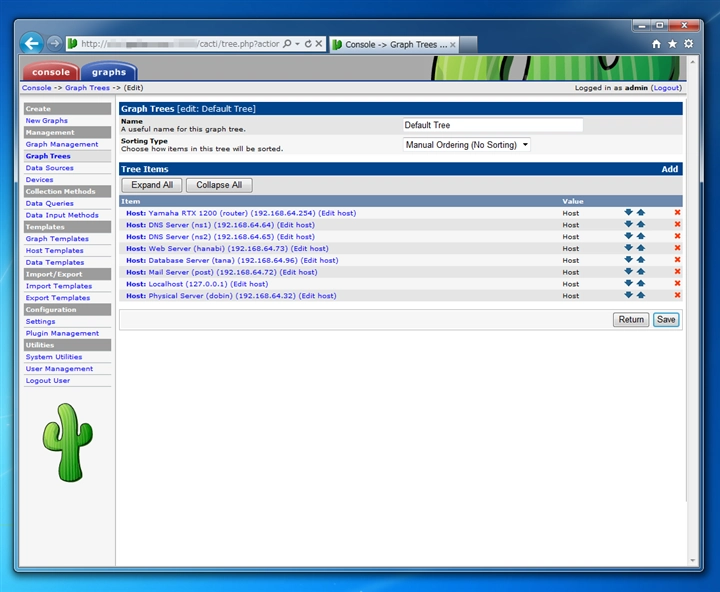This screenshot has height=592, width=720.
Task: Open System Utilities menu item
Action: [54, 357]
